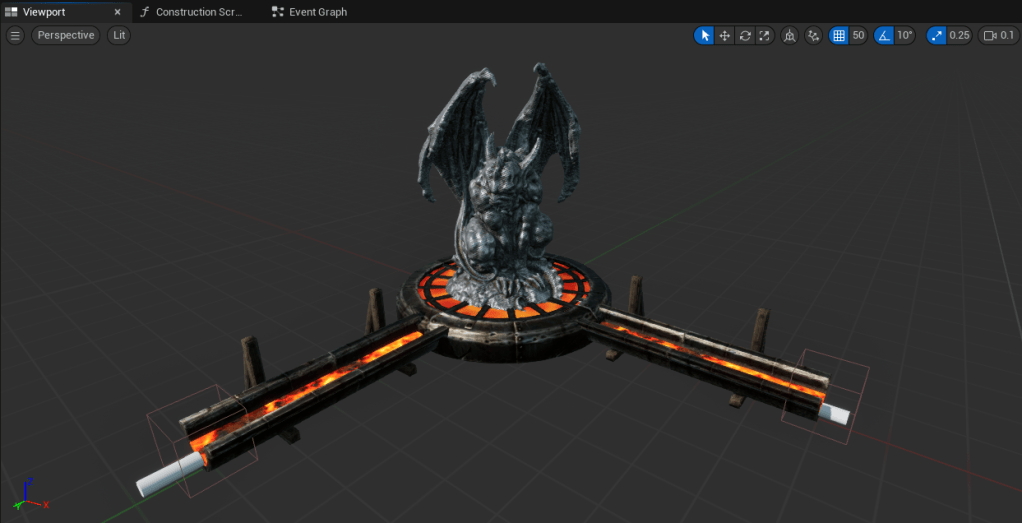1022x523 pixels.
Task: Open surface snapping options icon
Action: 814,35
